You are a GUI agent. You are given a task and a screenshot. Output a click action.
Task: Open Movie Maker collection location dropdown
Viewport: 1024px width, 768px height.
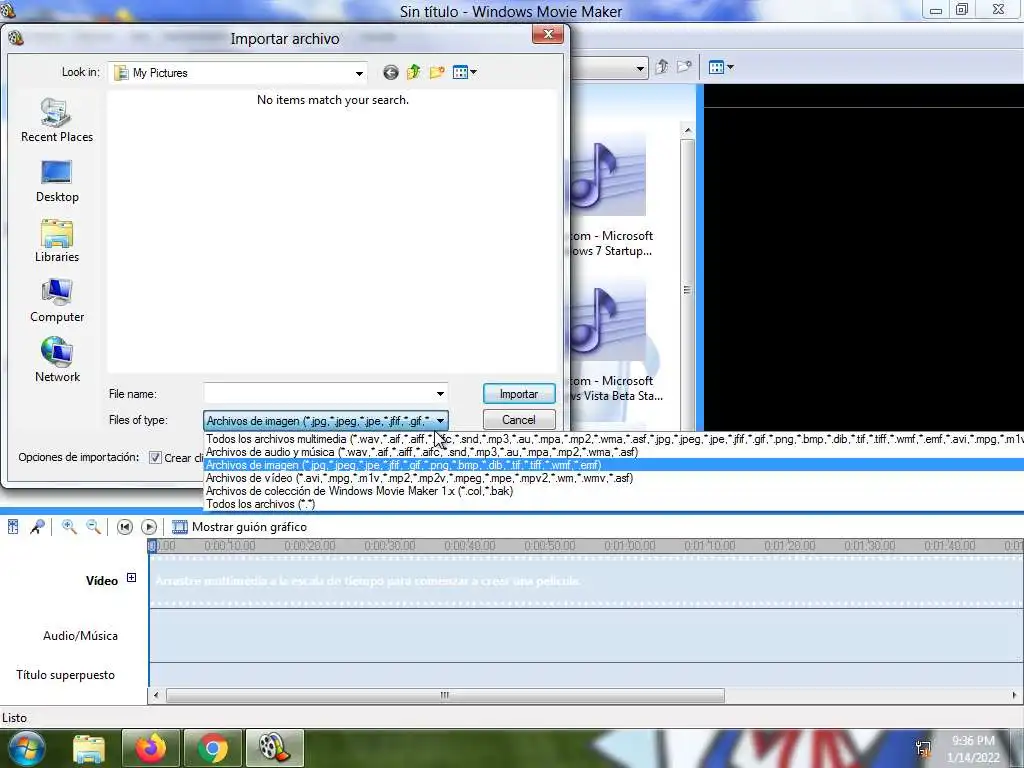click(640, 68)
